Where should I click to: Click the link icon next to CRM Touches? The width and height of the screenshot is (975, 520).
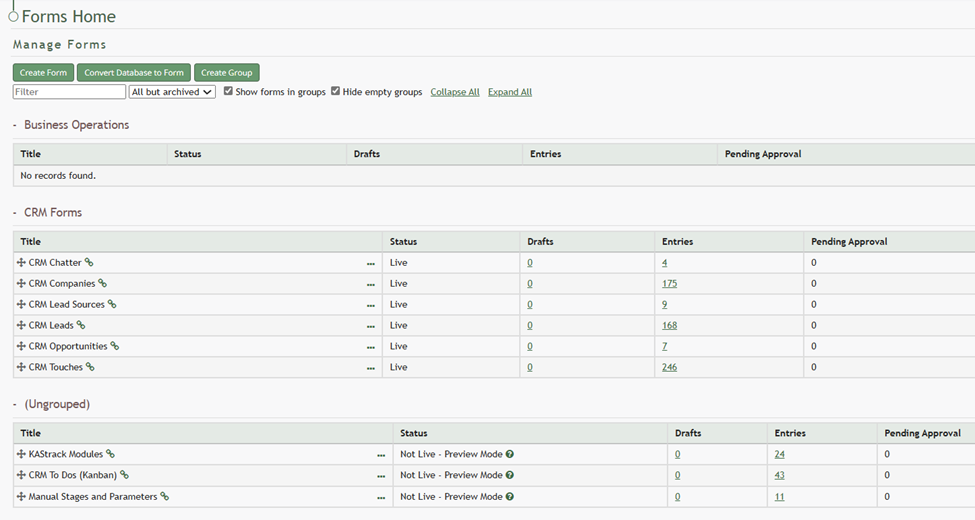point(90,368)
